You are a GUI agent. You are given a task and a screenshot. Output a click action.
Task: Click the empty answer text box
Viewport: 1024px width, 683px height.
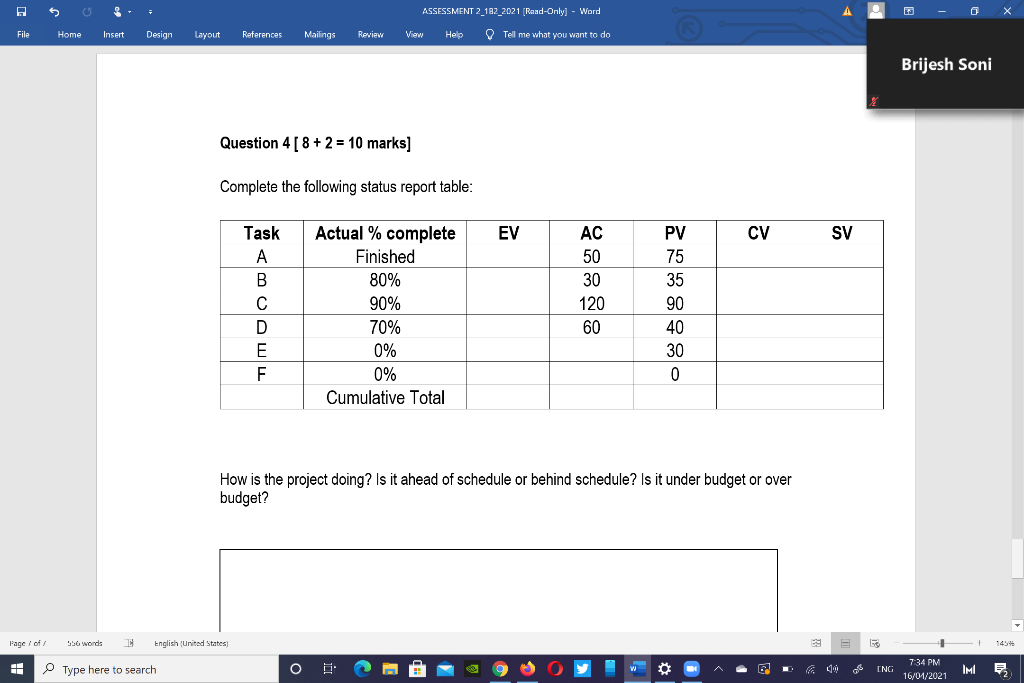click(x=498, y=590)
